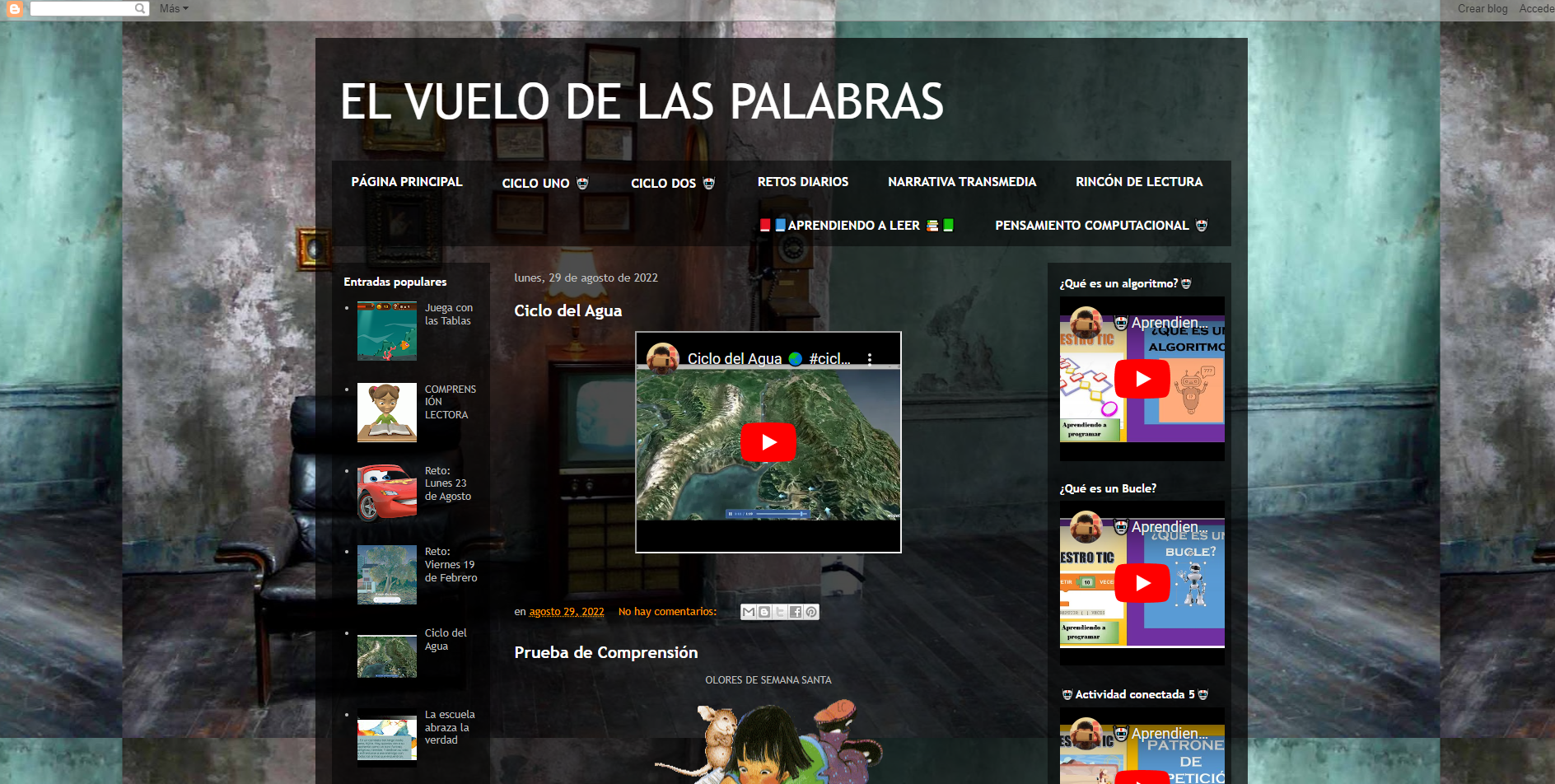Image resolution: width=1555 pixels, height=784 pixels.
Task: Click the Blogger search input field
Action: click(82, 8)
